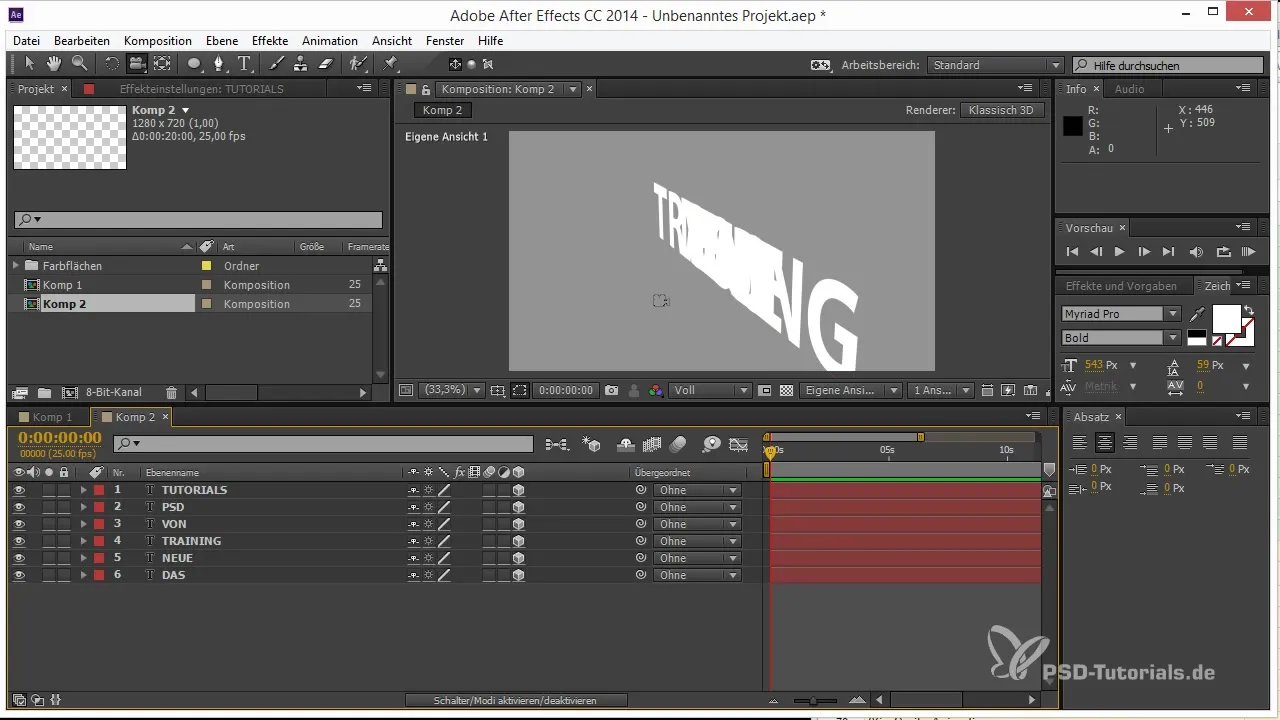The image size is (1280, 720).
Task: Open the white fill color swatch
Action: pyautogui.click(x=1226, y=320)
